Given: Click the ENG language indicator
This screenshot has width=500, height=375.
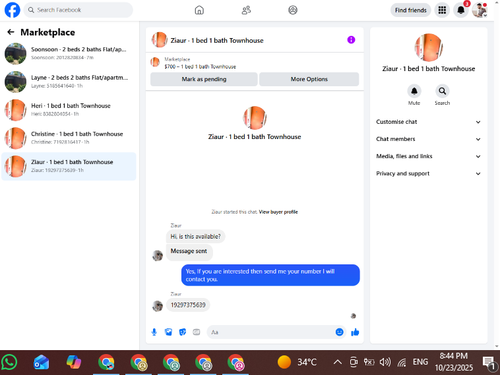Looking at the screenshot, I should (420, 362).
